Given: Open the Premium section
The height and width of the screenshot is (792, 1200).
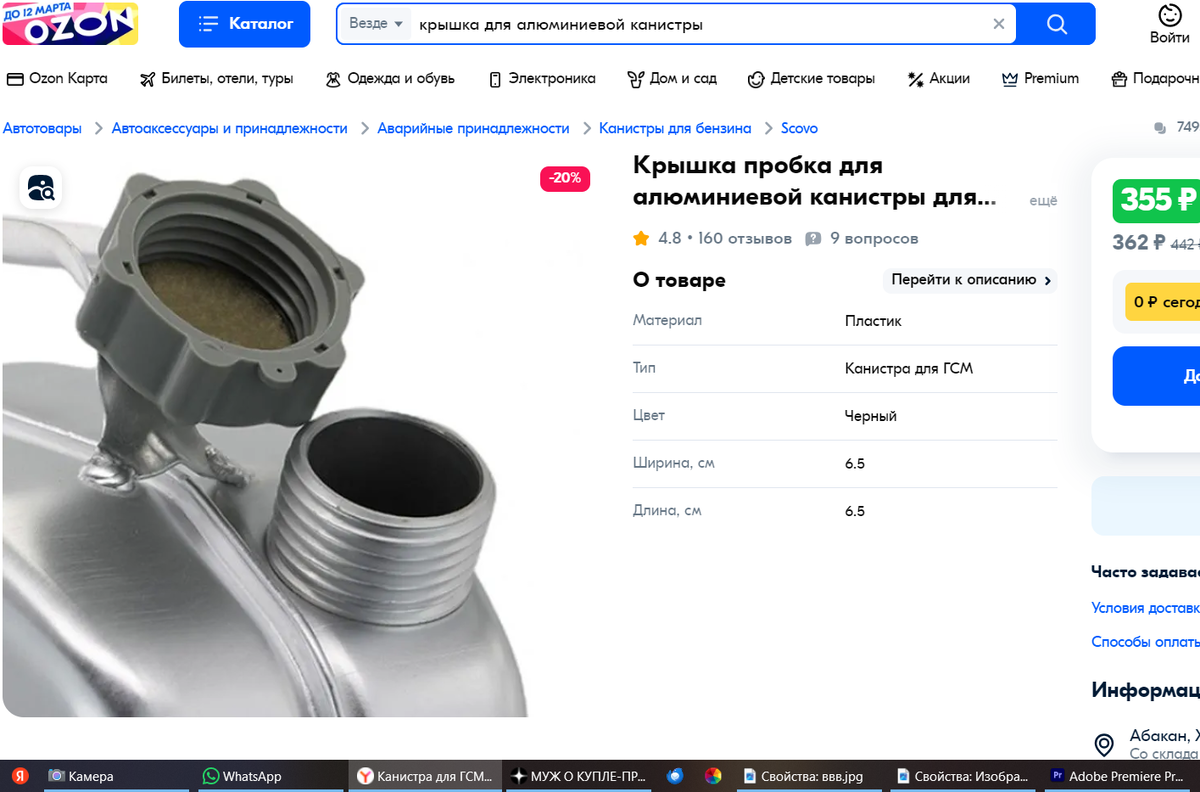Looking at the screenshot, I should (x=1041, y=78).
